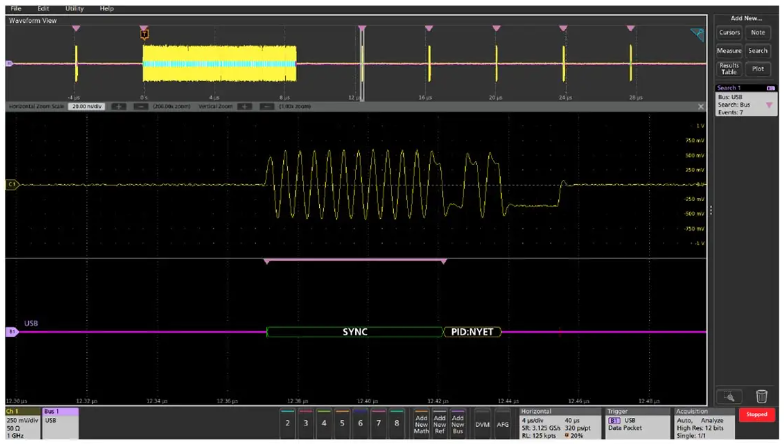Image resolution: width=784 pixels, height=444 pixels.
Task: Click the USB bus label
Action: pos(31,324)
